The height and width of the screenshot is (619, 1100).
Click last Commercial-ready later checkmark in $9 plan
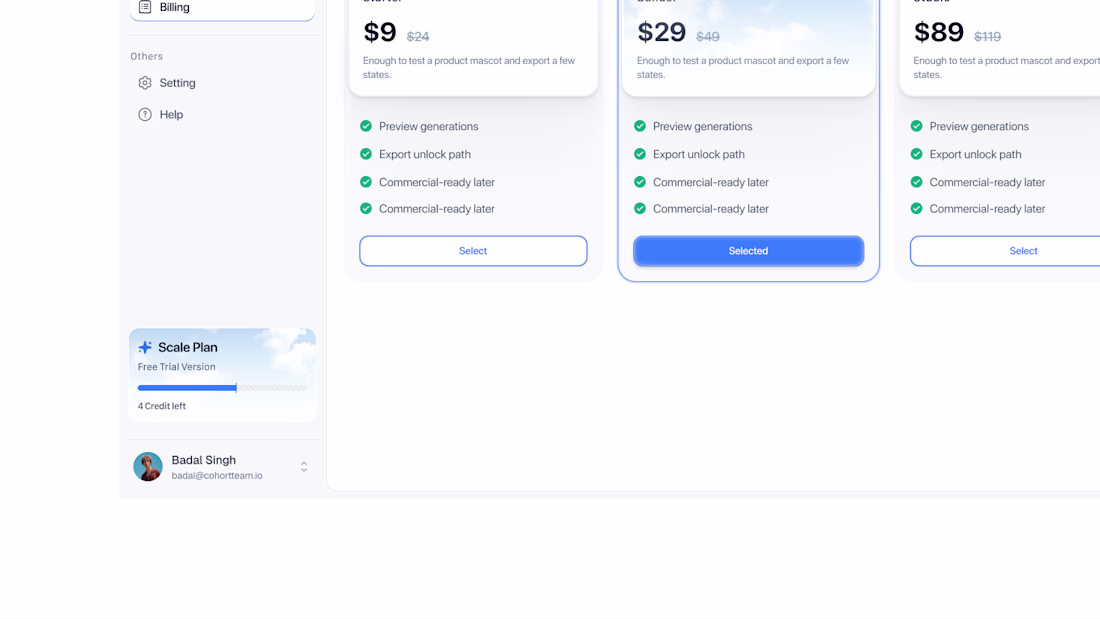click(x=365, y=208)
